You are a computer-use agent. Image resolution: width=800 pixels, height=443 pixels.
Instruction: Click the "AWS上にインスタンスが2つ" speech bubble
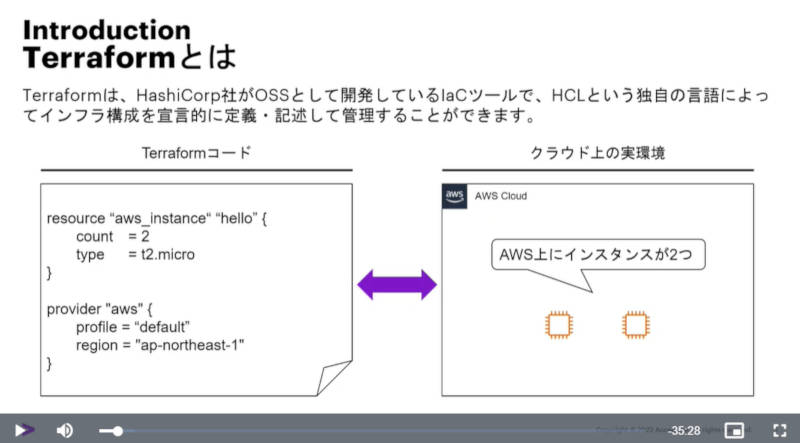(x=598, y=254)
